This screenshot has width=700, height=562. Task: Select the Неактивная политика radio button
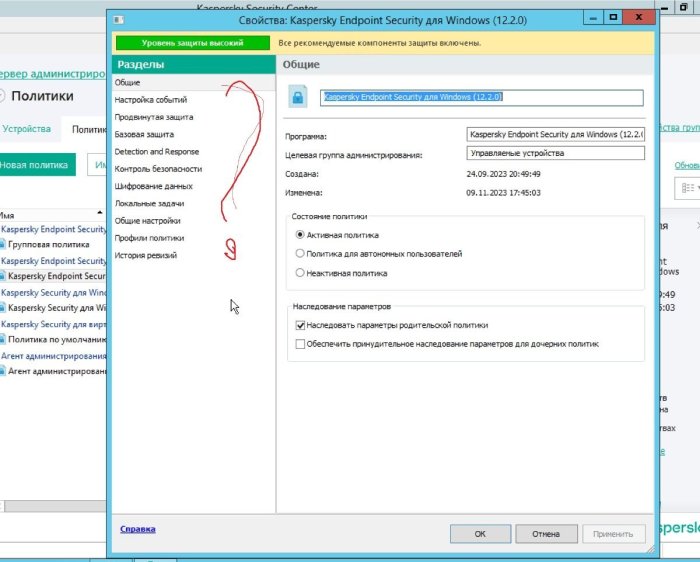[x=300, y=273]
